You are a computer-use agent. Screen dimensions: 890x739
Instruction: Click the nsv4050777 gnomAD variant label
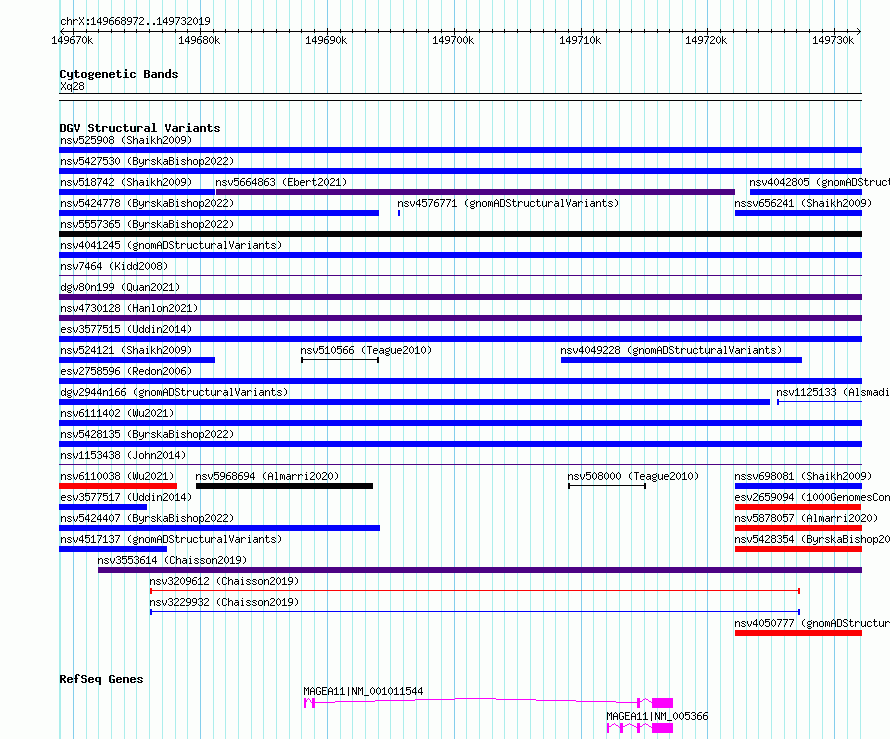click(812, 623)
